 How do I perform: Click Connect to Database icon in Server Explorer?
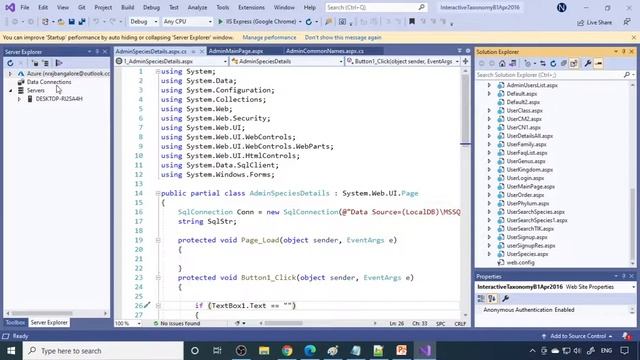[x=35, y=63]
